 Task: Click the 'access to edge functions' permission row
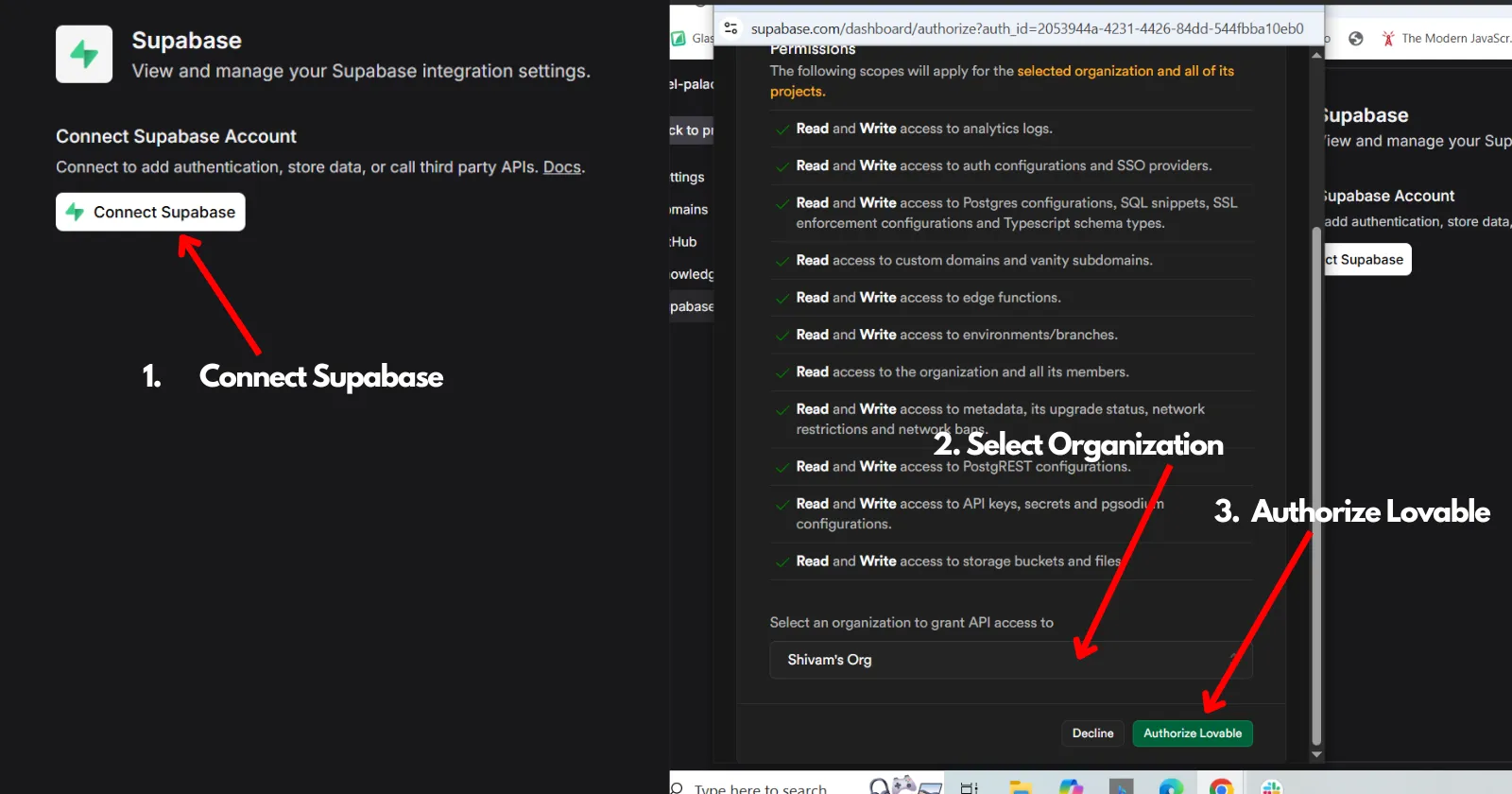click(1012, 298)
